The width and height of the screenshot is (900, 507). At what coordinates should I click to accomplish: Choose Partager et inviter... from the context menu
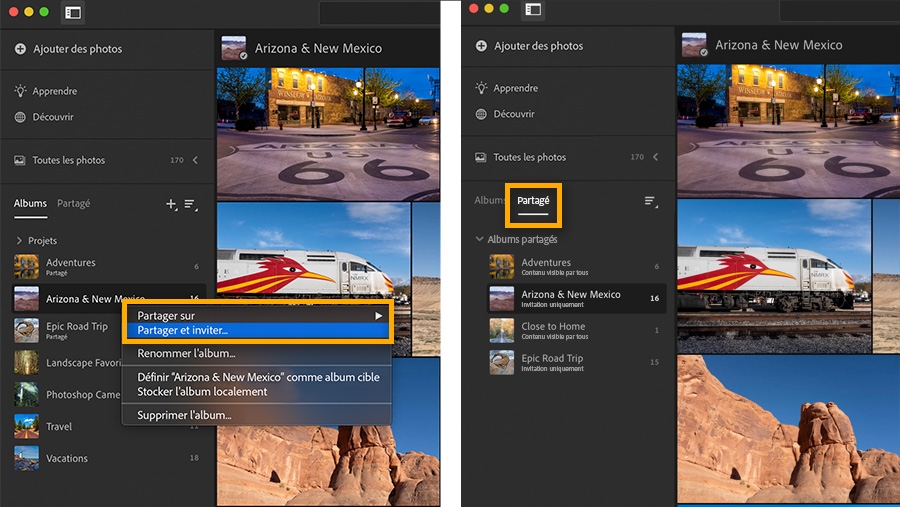[x=257, y=330]
